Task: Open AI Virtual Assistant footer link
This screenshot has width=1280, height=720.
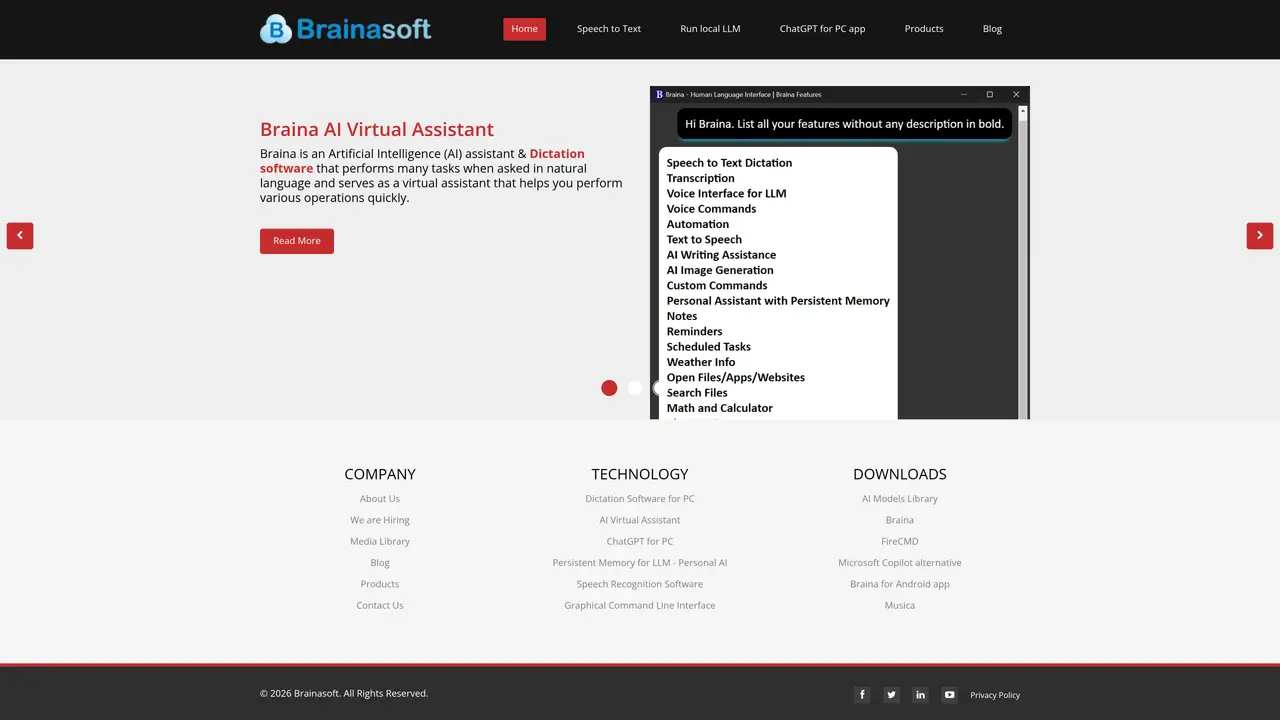Action: point(640,520)
